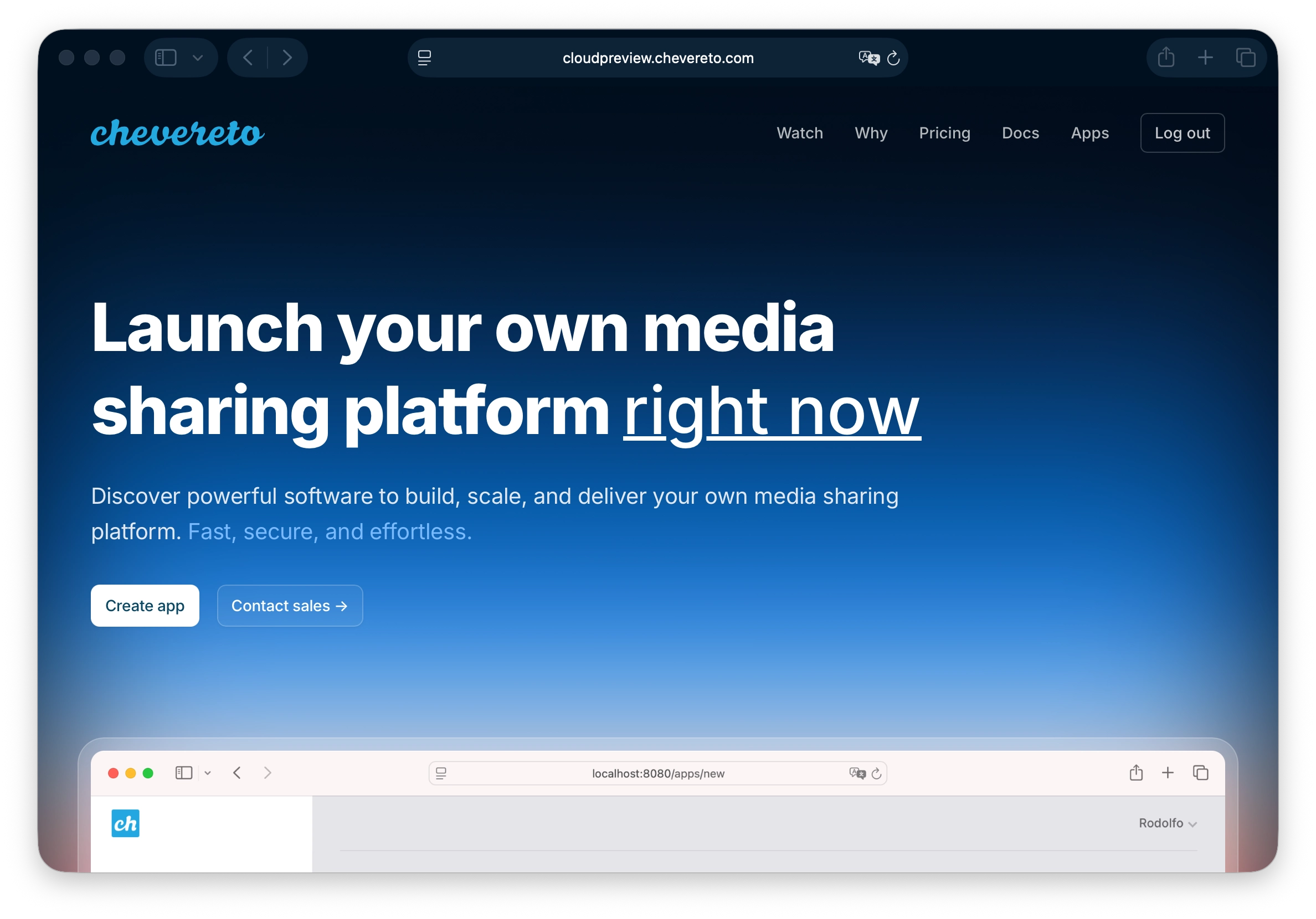
Task: Click the Create app button
Action: 145,606
